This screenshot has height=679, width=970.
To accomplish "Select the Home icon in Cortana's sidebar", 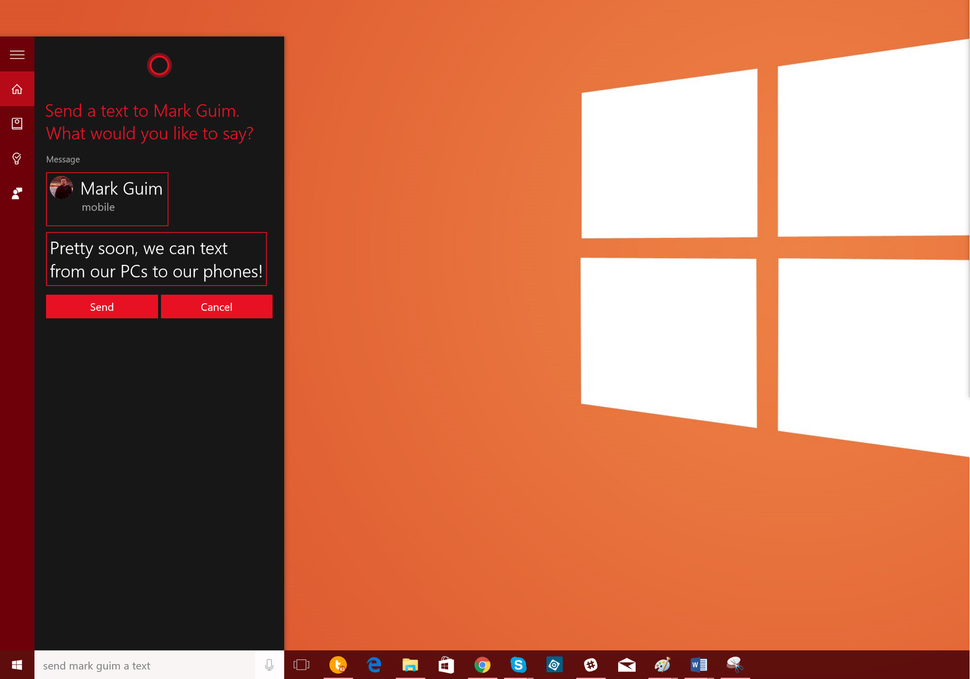I will 17,88.
